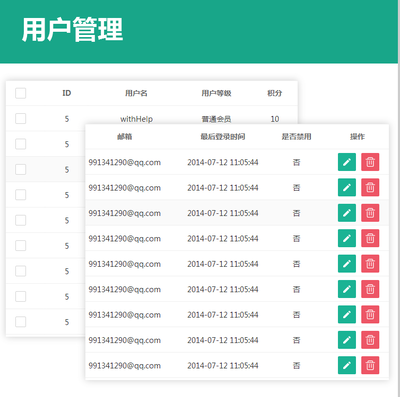Edit the sixth row user record

coord(347,289)
